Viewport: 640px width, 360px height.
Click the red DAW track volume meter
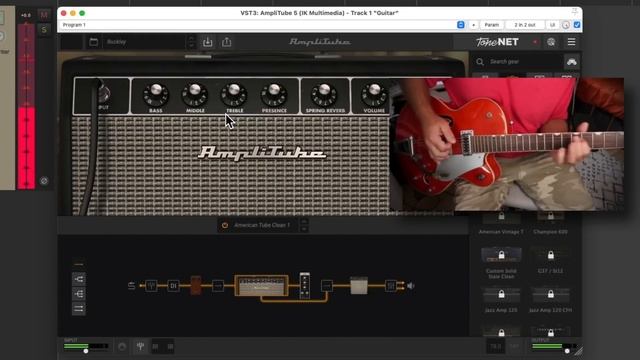pos(26,106)
